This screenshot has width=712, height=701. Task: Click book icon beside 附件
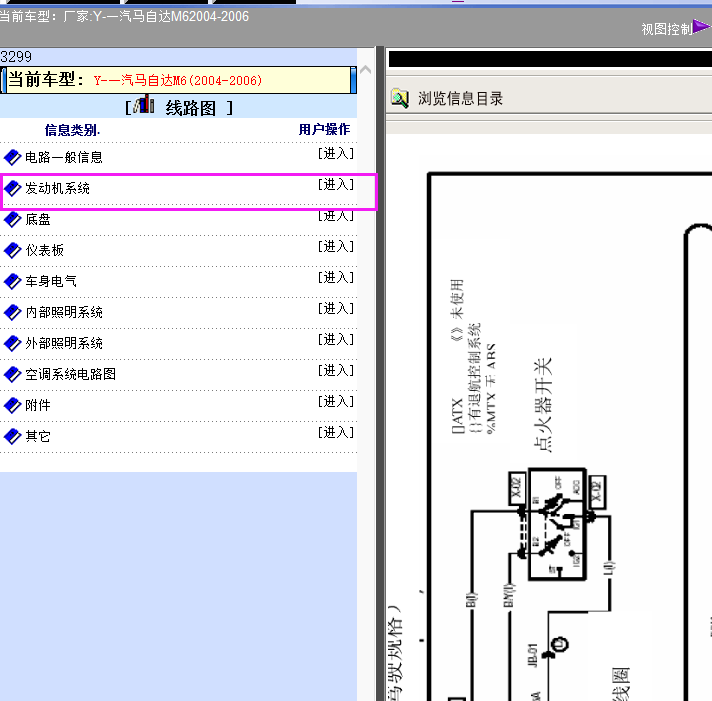click(12, 405)
